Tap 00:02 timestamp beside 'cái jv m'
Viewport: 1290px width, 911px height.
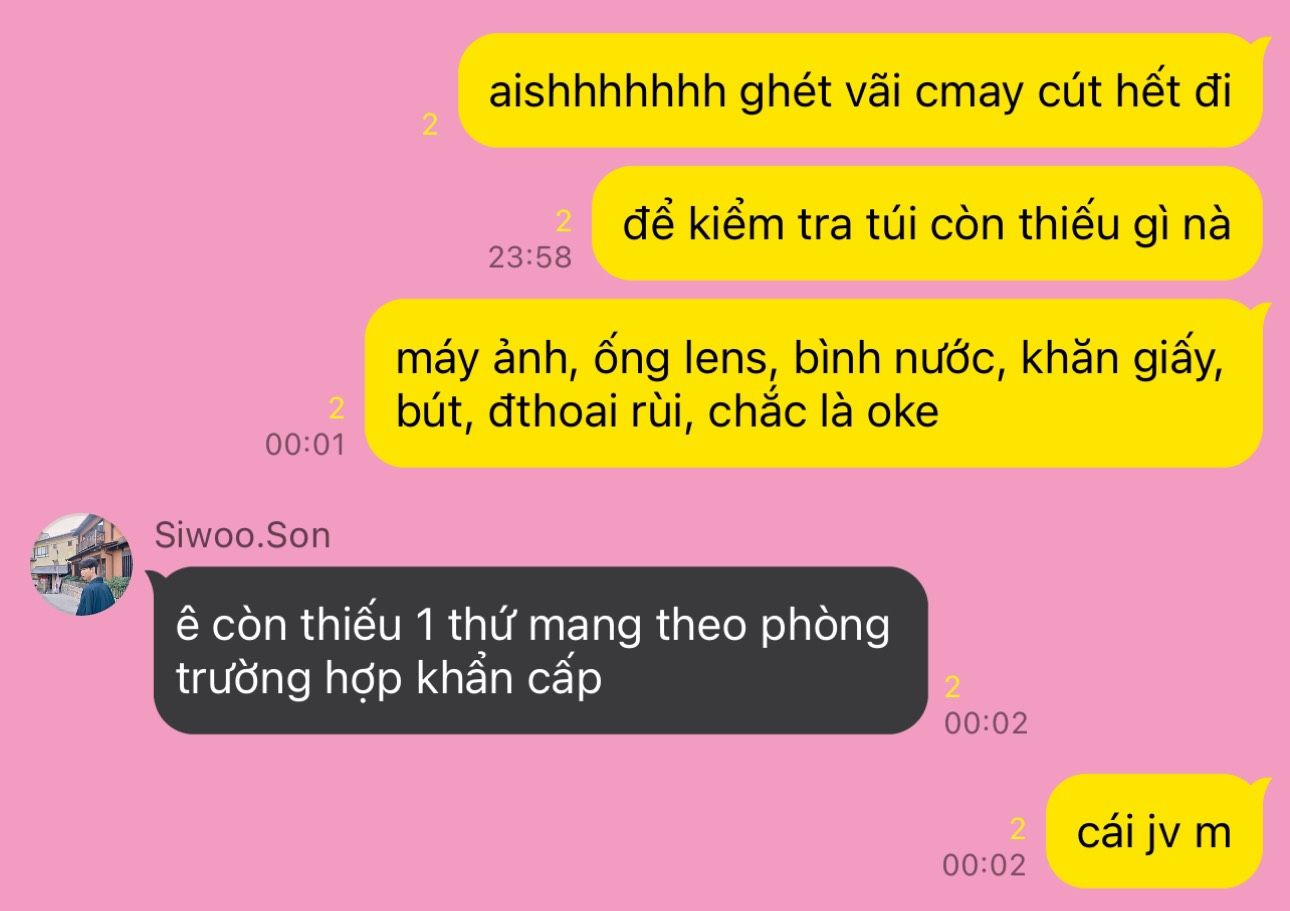coord(985,865)
